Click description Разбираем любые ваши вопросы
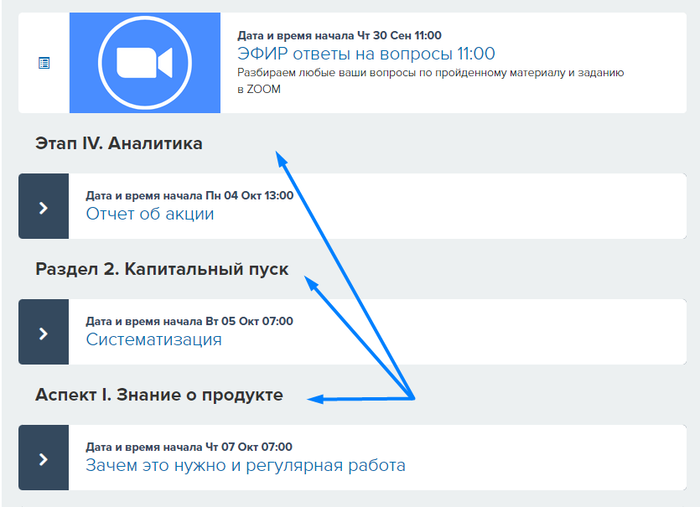The width and height of the screenshot is (700, 507). coord(430,81)
